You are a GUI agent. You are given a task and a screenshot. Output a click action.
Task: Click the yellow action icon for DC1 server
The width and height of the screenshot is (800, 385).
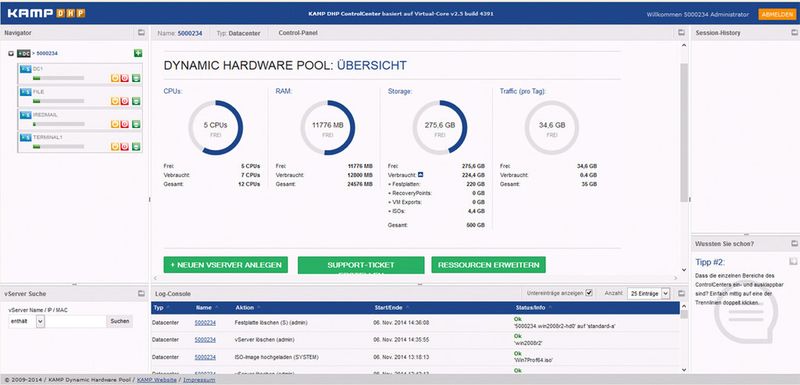(x=115, y=78)
